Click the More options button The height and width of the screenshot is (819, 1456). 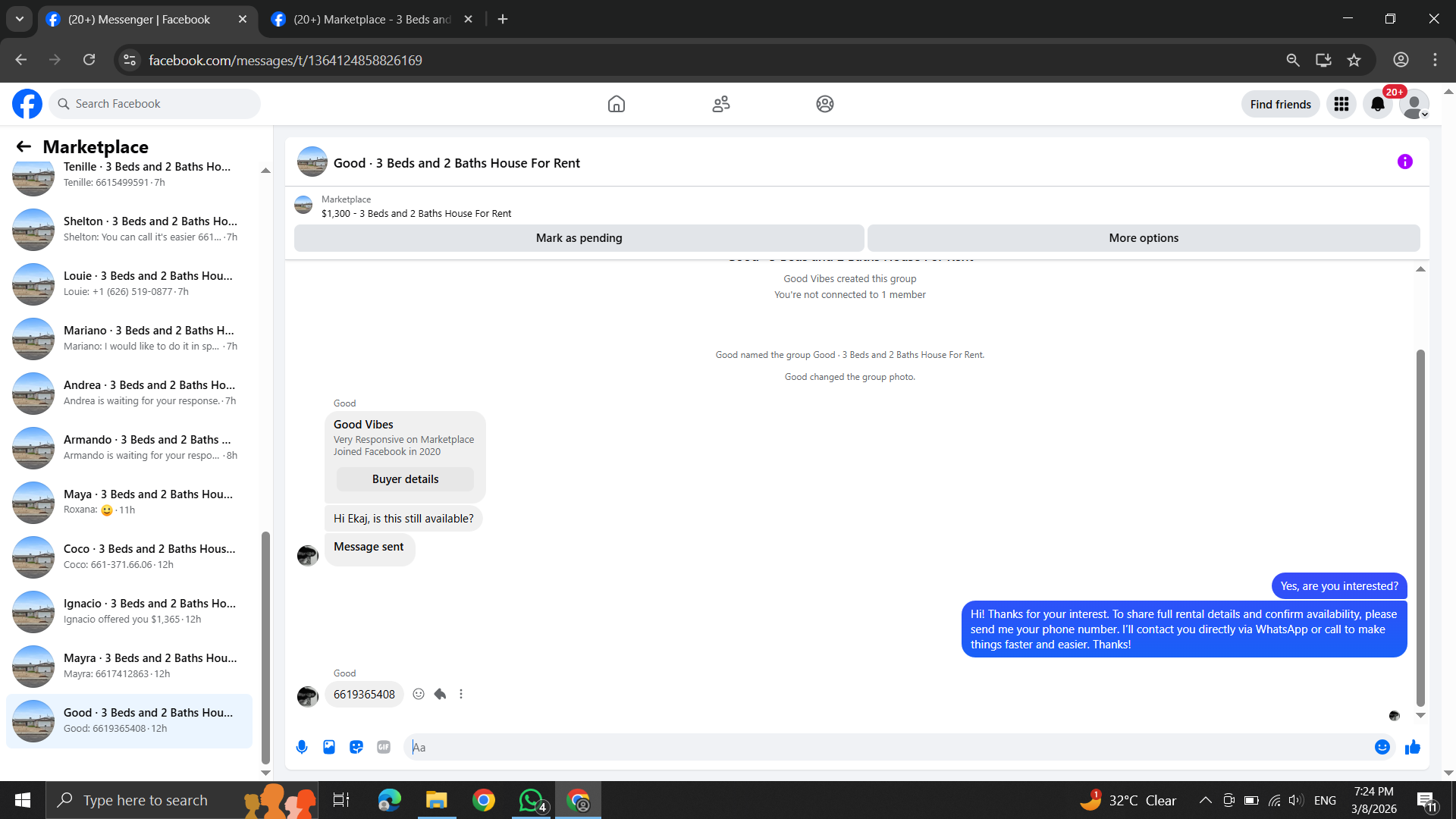tap(1143, 238)
